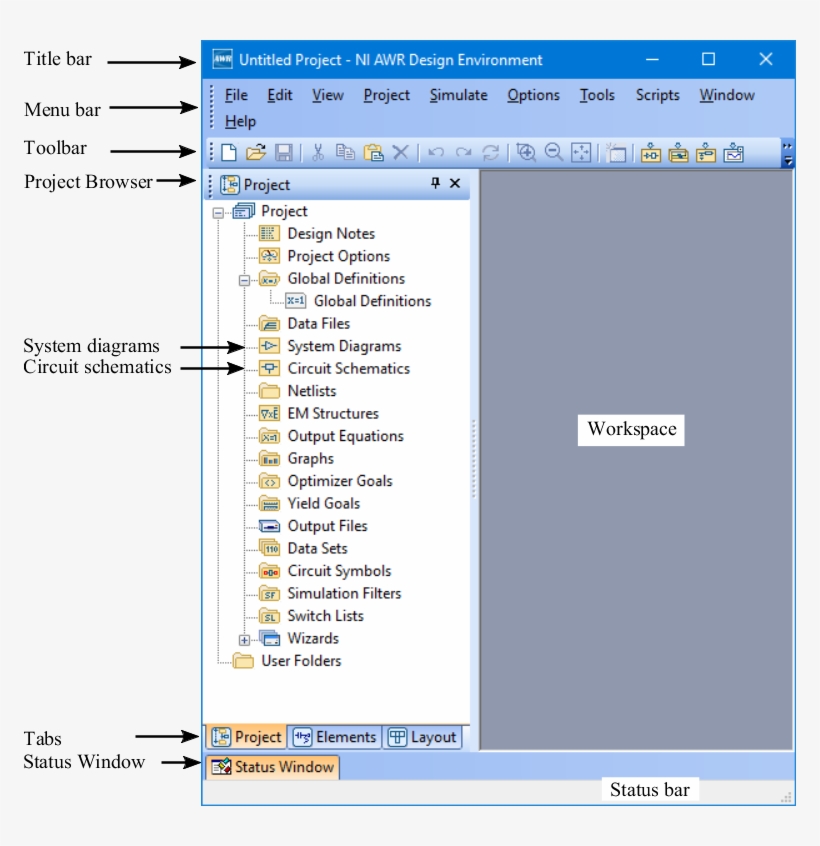820x846 pixels.
Task: Select the Data Files node
Action: coord(305,324)
